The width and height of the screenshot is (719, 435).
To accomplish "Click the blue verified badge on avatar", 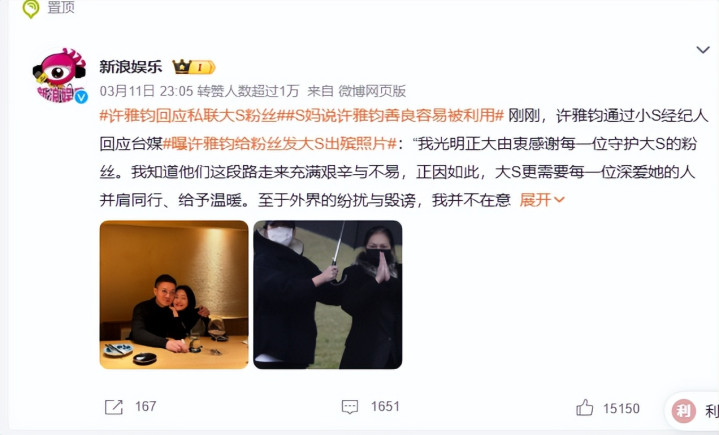I will [81, 97].
